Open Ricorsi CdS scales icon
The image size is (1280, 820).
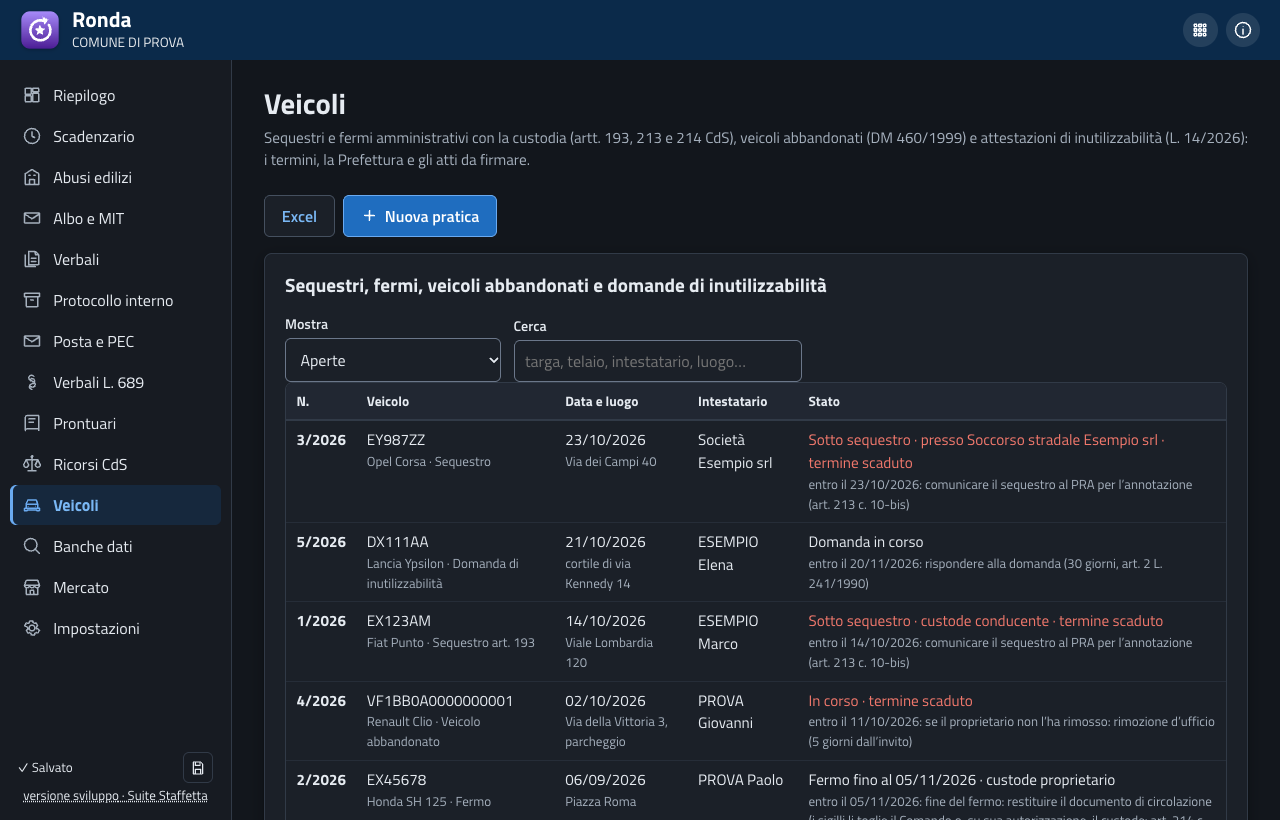(x=32, y=464)
